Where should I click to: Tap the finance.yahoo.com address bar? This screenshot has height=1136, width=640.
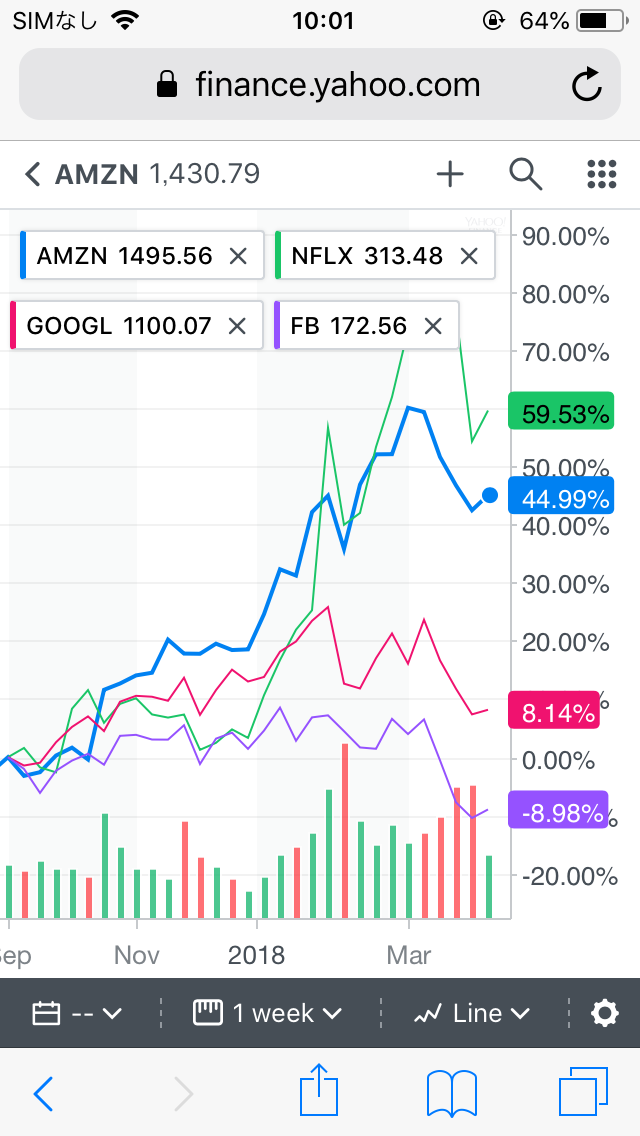tap(320, 85)
